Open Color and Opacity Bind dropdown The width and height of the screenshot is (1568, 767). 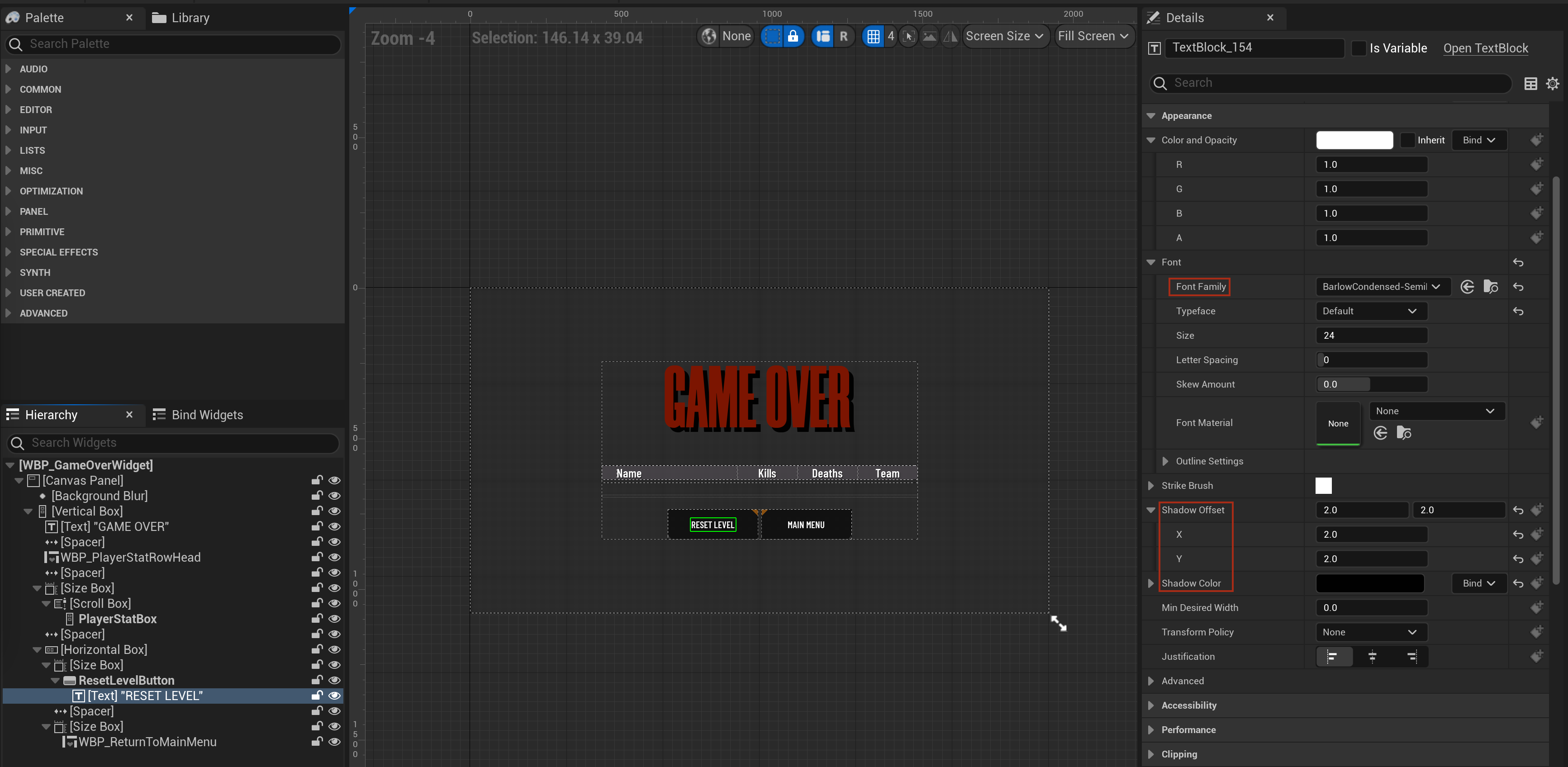1479,140
